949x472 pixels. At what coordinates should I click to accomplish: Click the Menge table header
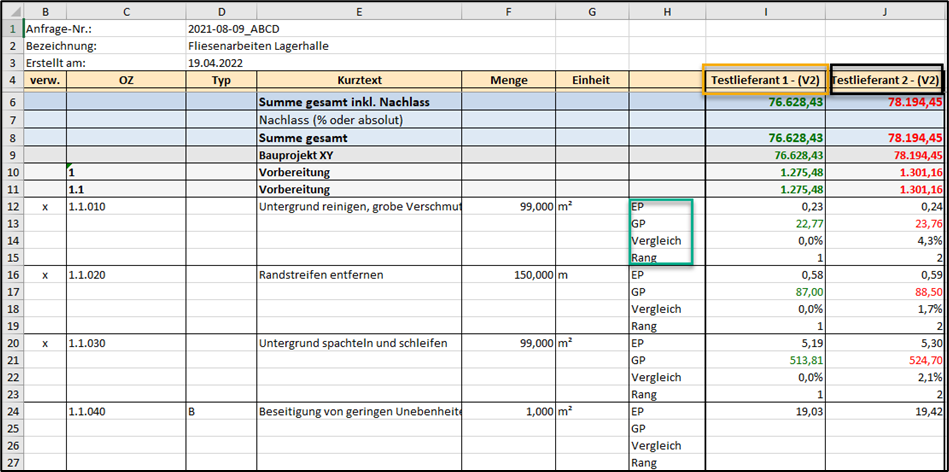[x=509, y=80]
